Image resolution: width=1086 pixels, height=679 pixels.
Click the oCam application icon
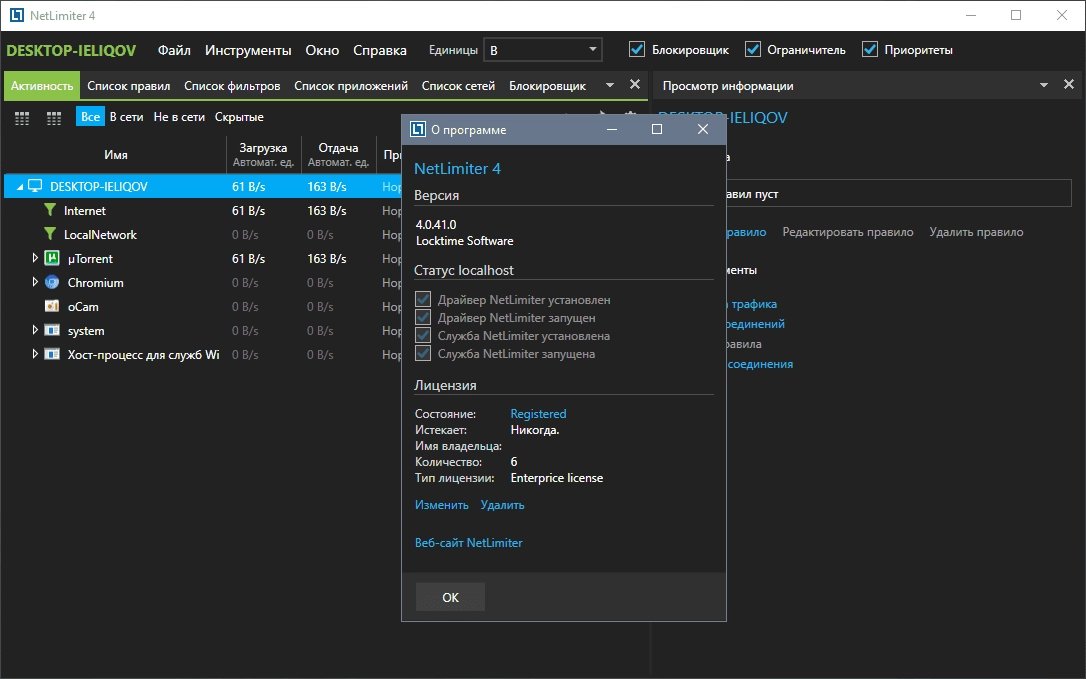point(52,306)
